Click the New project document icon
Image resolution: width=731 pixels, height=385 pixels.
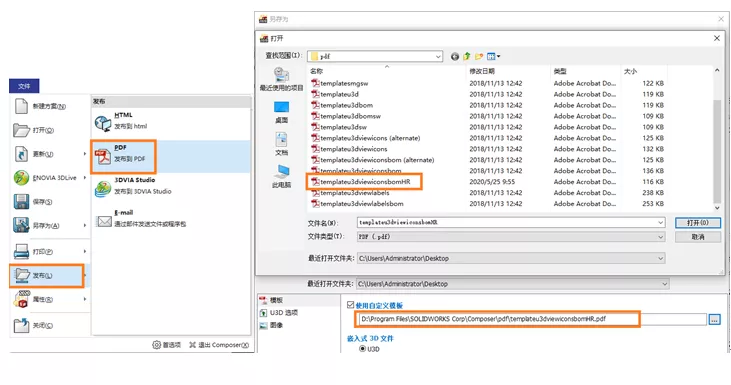[21, 106]
